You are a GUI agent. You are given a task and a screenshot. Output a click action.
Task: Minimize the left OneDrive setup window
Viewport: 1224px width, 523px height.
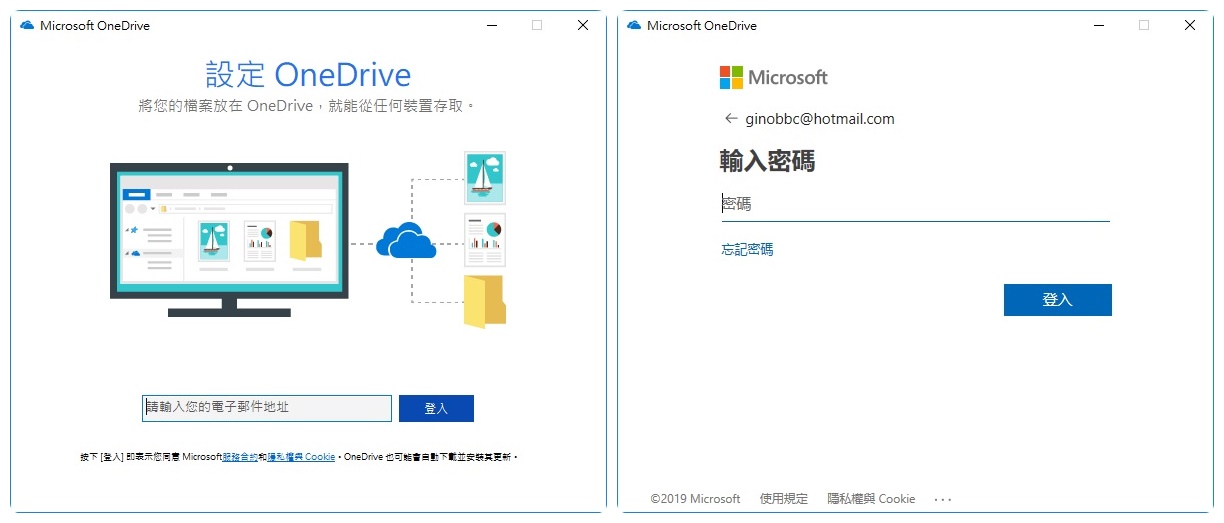491,26
